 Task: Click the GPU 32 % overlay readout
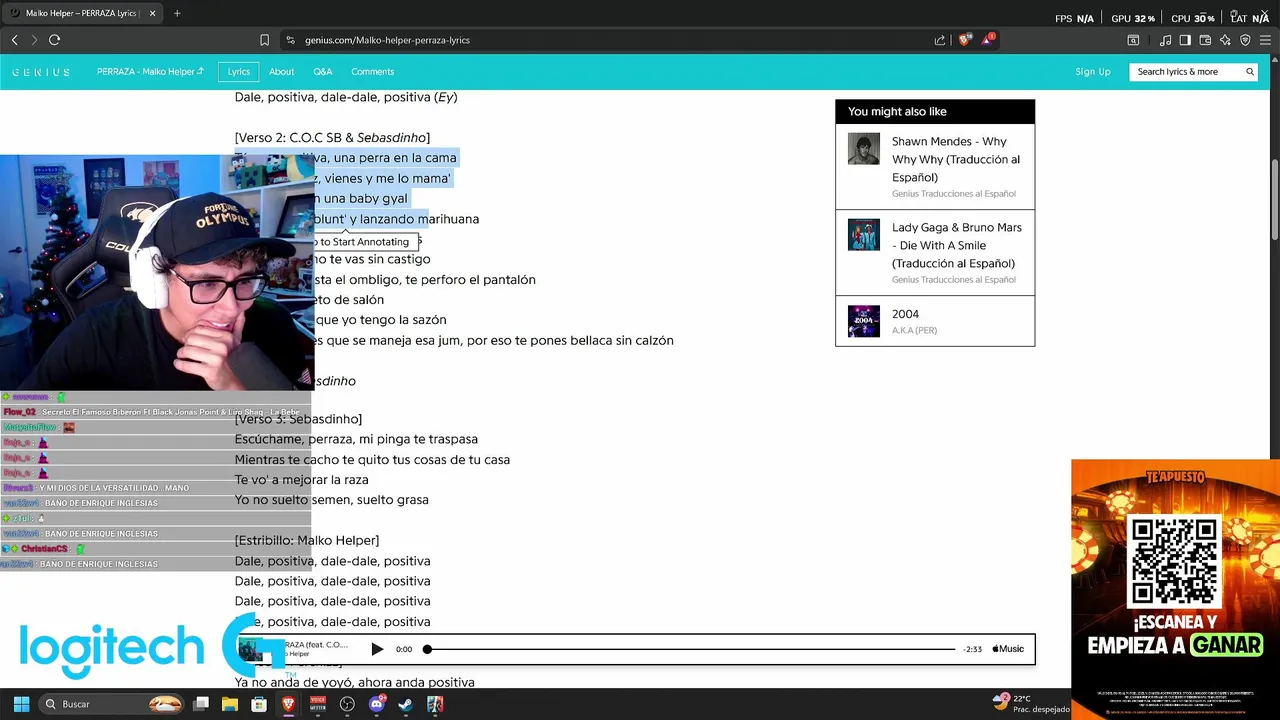[1133, 18]
